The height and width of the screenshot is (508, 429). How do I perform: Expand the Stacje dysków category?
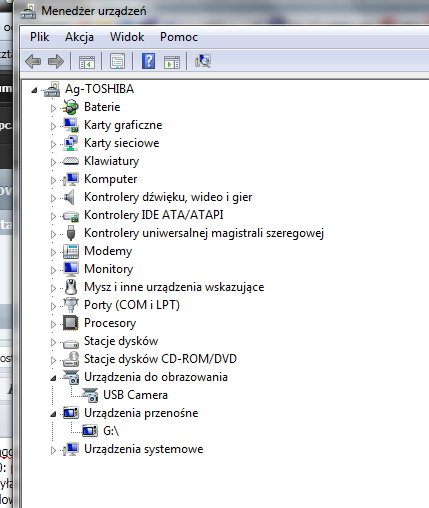pos(53,342)
